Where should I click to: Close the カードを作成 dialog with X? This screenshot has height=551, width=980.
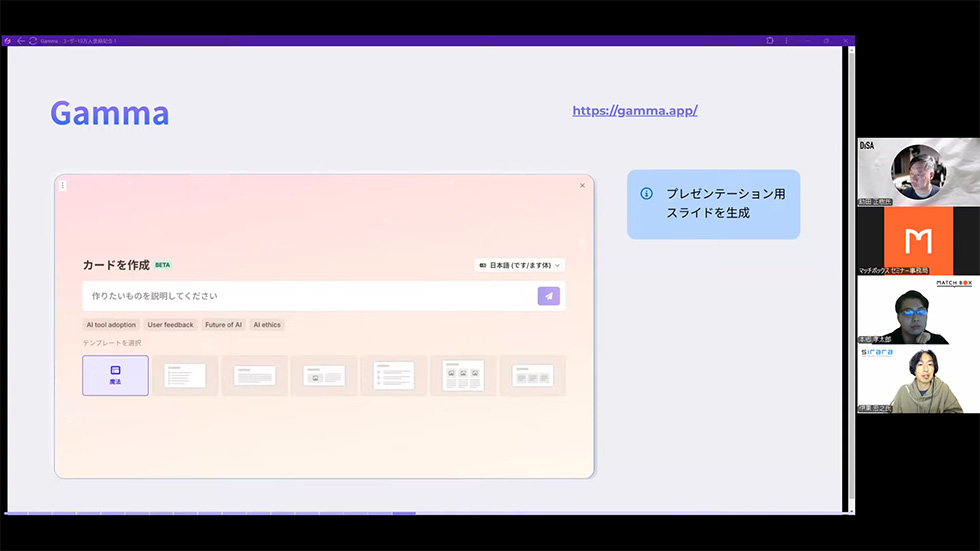point(582,186)
